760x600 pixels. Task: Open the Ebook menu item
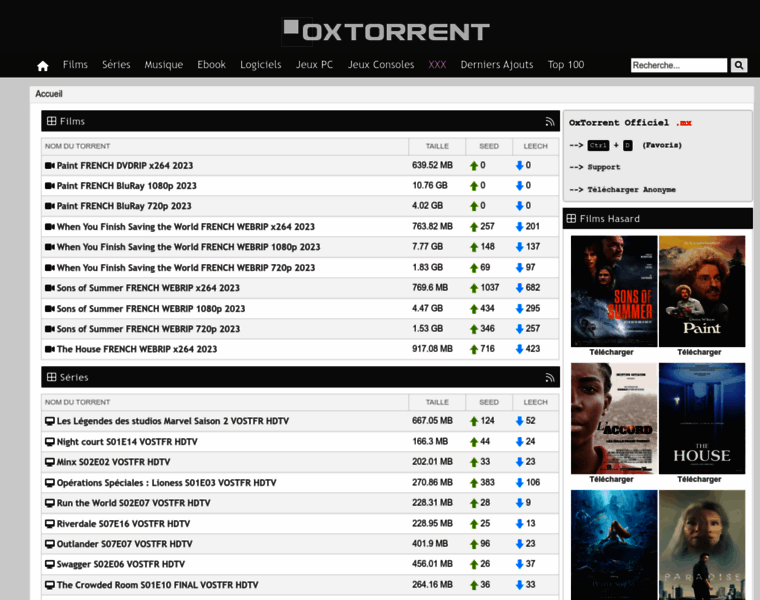pos(211,64)
